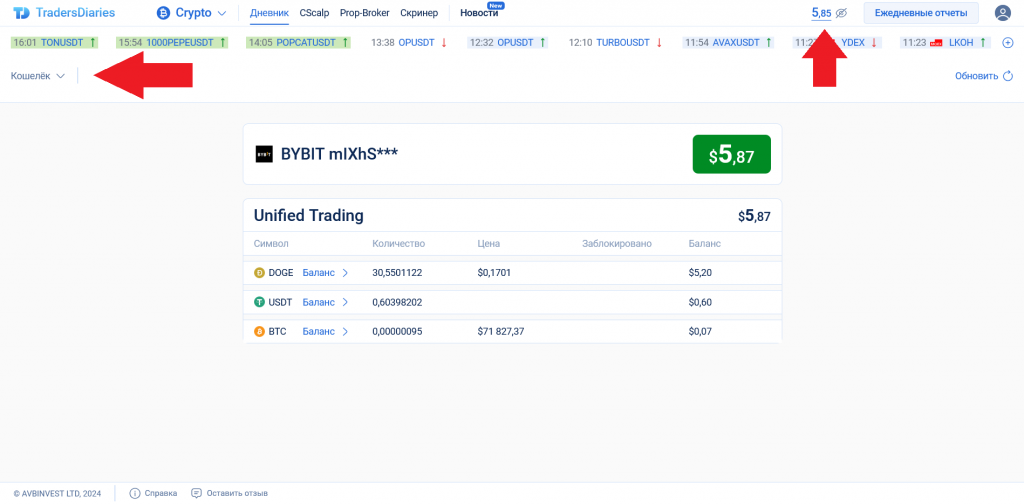Switch to the Дневник tab
1024x504 pixels.
[269, 12]
